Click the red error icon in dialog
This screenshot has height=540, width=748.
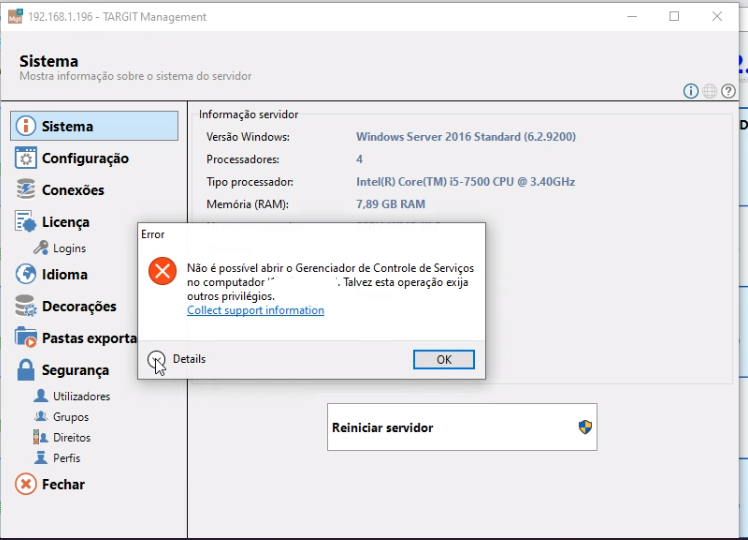pyautogui.click(x=162, y=271)
